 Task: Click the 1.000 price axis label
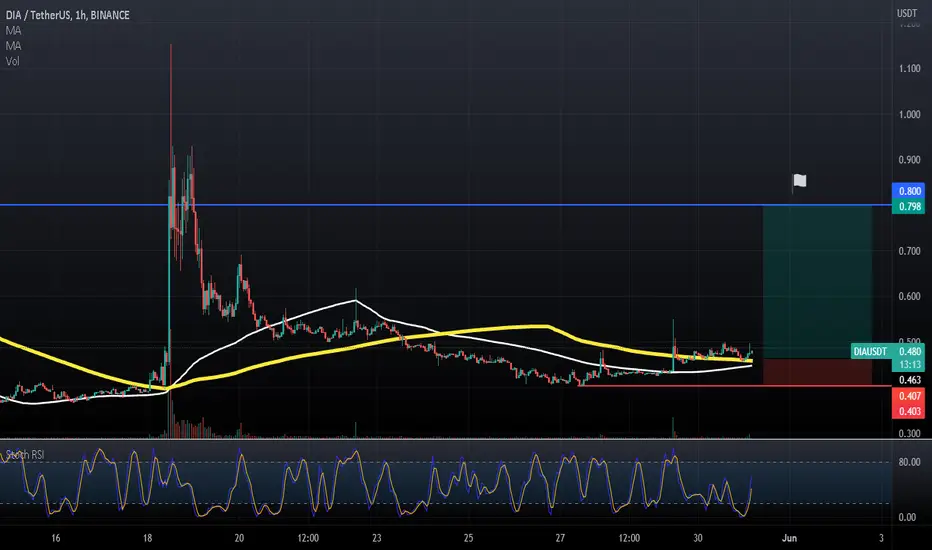point(909,114)
